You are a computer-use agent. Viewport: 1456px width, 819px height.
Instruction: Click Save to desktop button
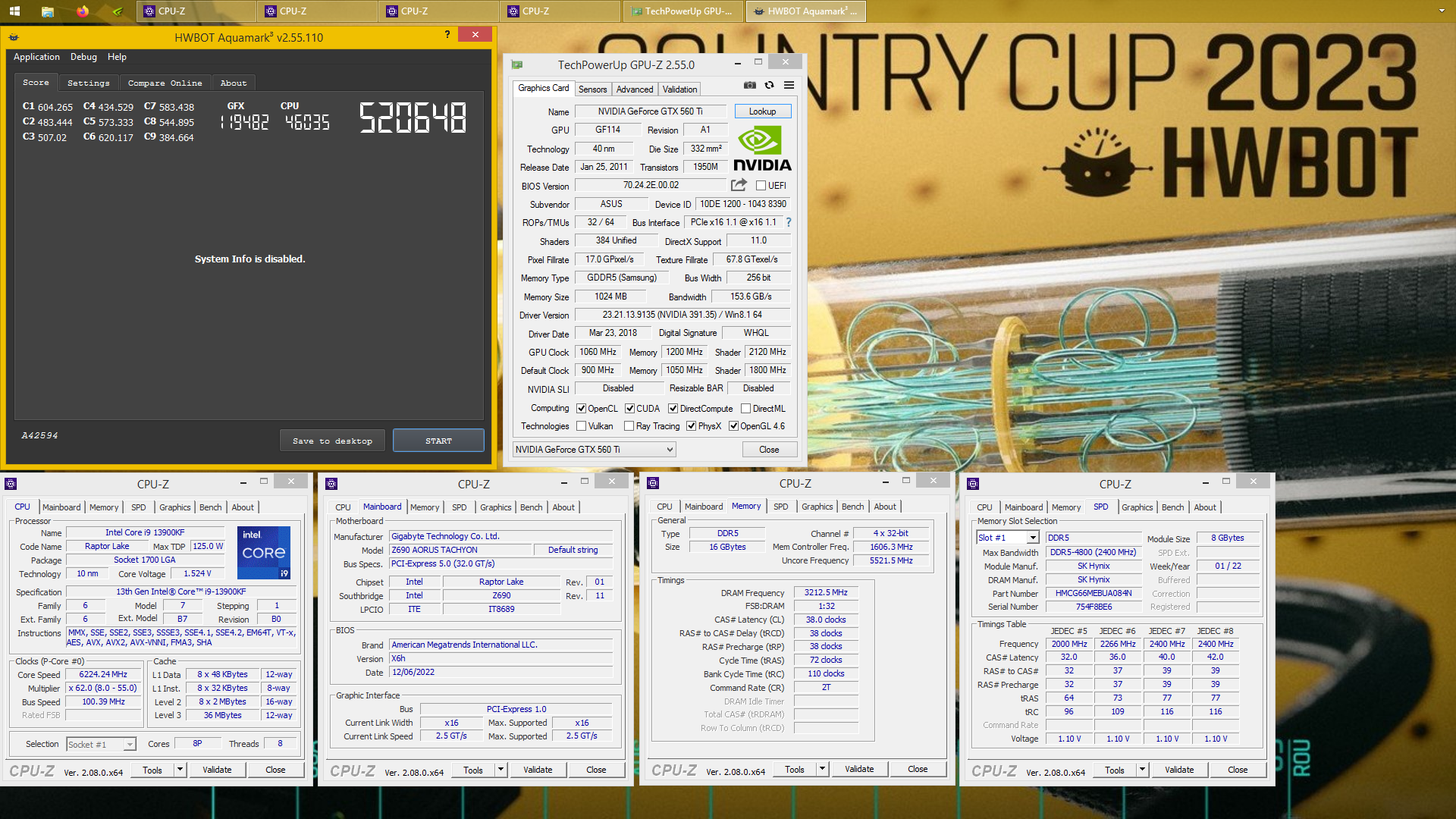point(332,441)
